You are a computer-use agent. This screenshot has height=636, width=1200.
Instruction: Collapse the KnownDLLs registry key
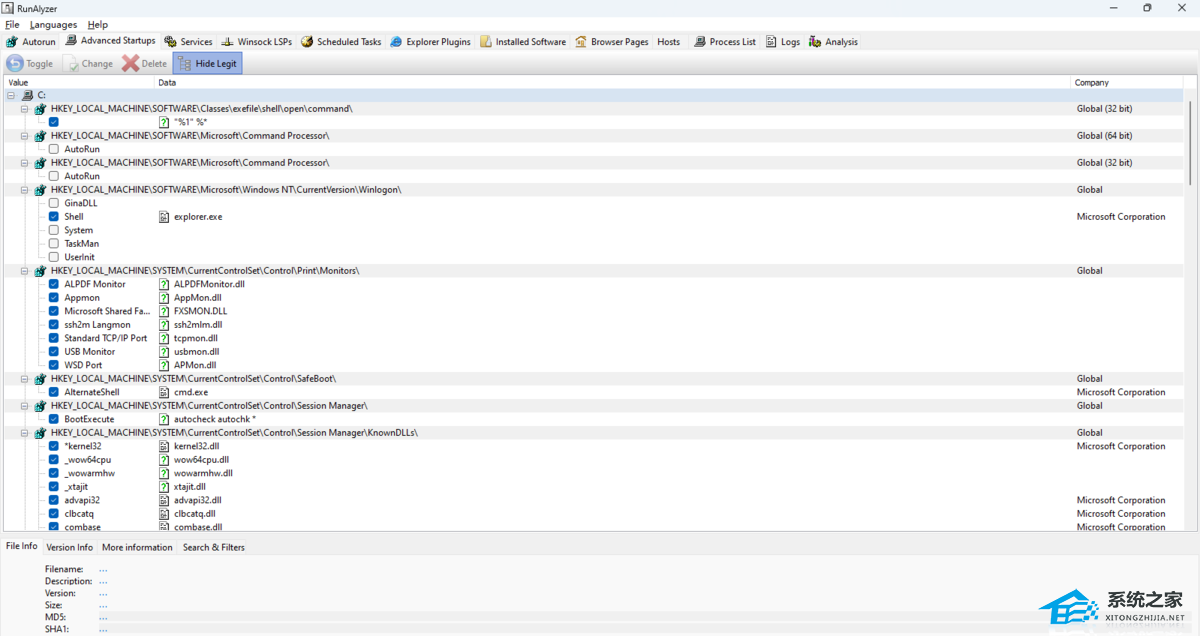[x=25, y=433]
